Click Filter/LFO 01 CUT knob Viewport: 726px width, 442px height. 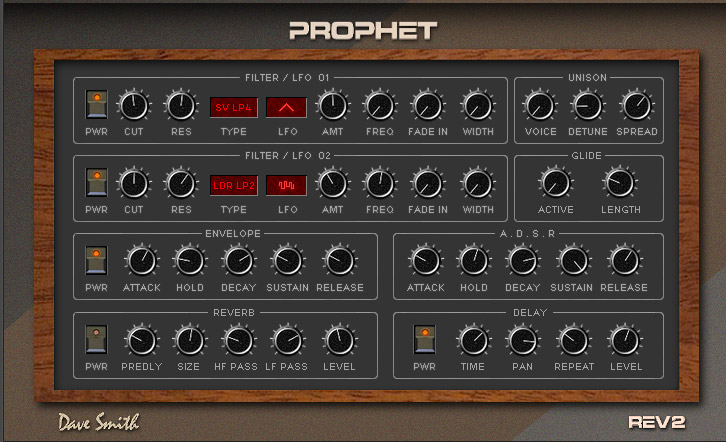[134, 106]
